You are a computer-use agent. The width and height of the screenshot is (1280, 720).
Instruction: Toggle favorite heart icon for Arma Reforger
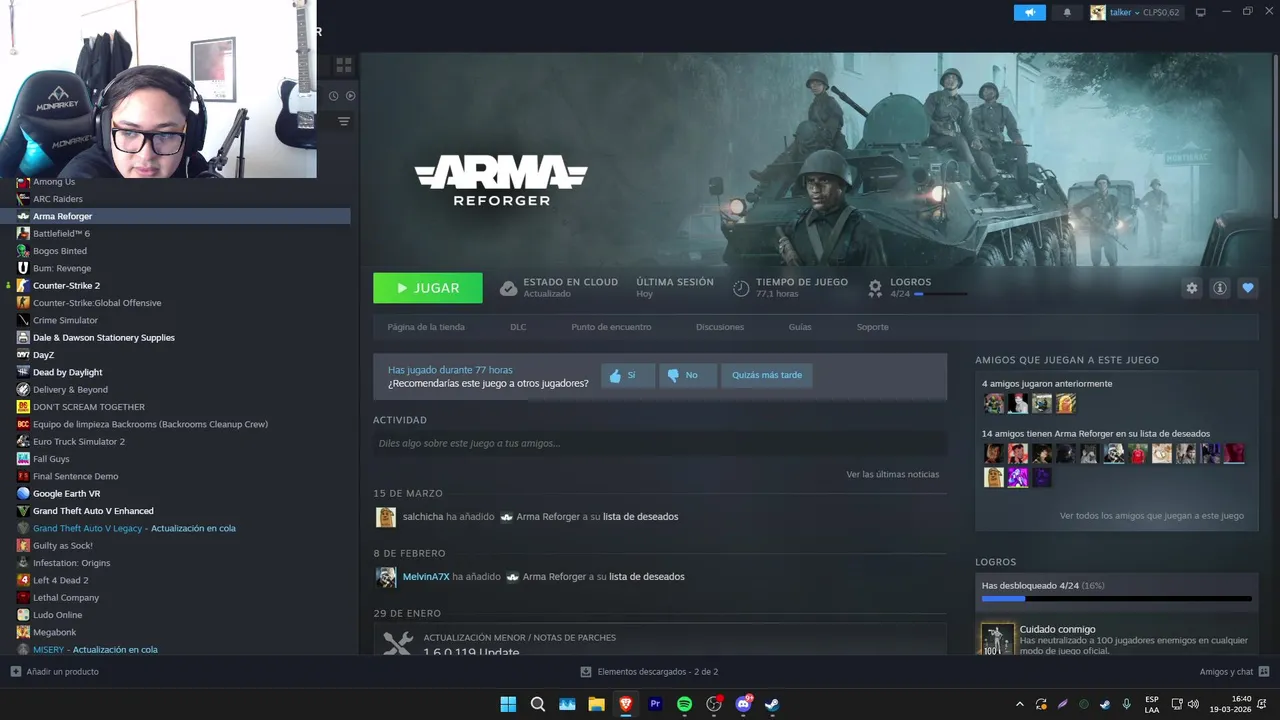pyautogui.click(x=1248, y=288)
